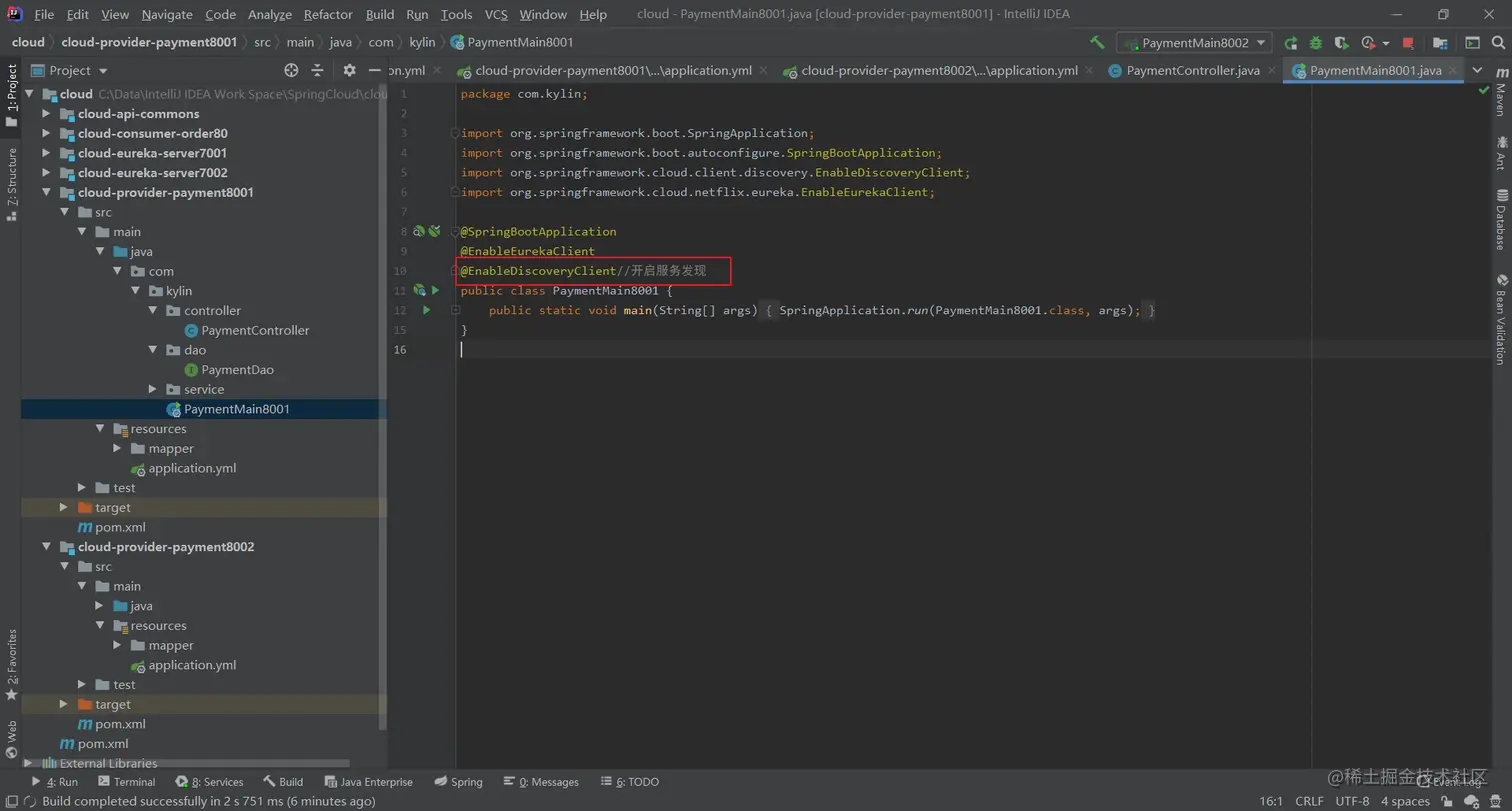The height and width of the screenshot is (811, 1512).
Task: Open the Run tool window button
Action: click(55, 782)
